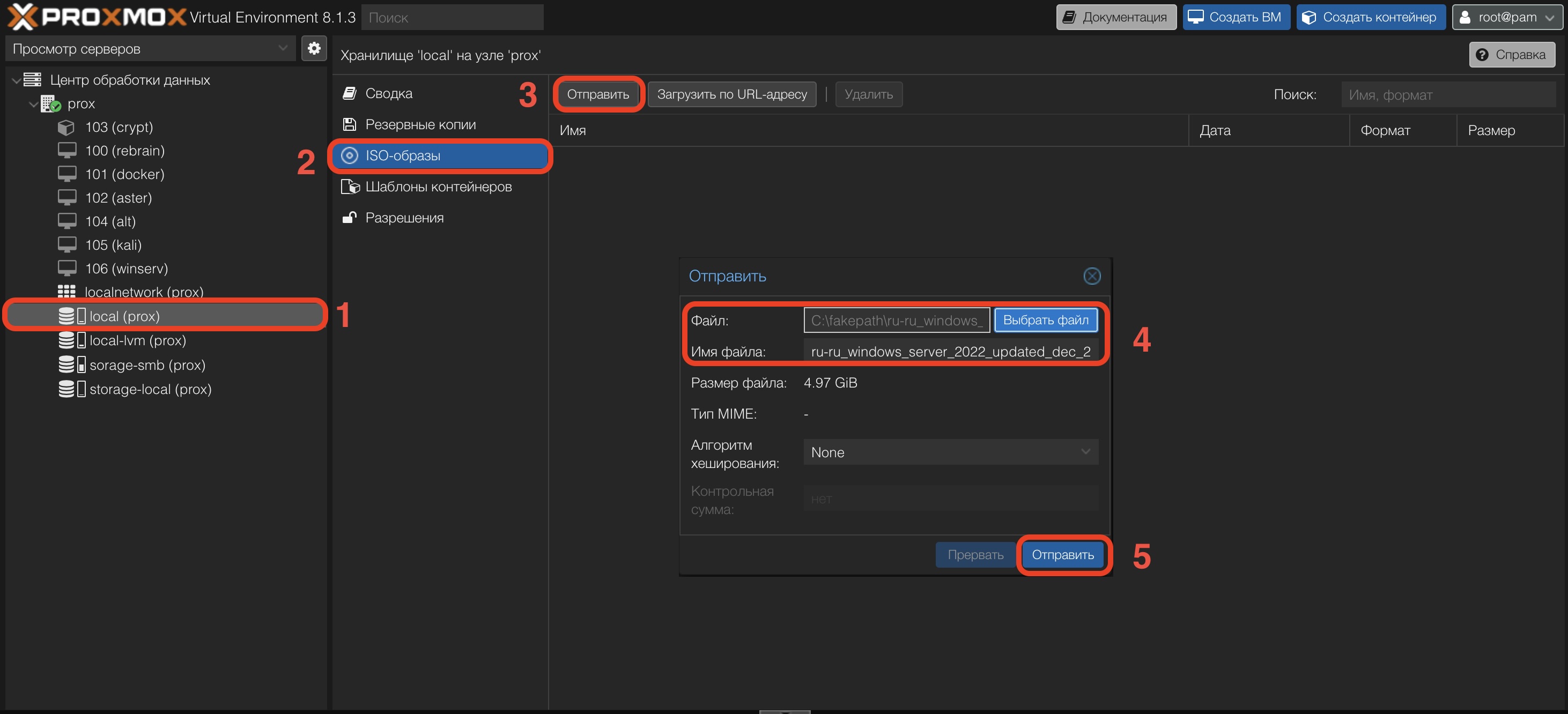Open the Просмотр серверов view dropdown
Viewport: 1568px width, 714px height.
pyautogui.click(x=149, y=49)
